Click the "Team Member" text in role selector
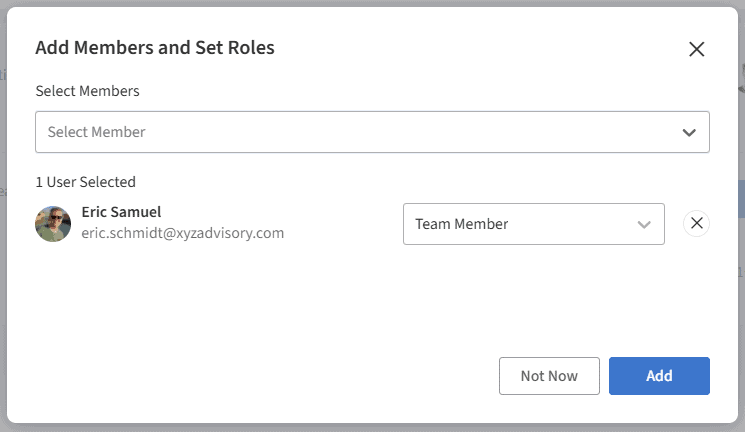This screenshot has width=745, height=432. tap(462, 224)
